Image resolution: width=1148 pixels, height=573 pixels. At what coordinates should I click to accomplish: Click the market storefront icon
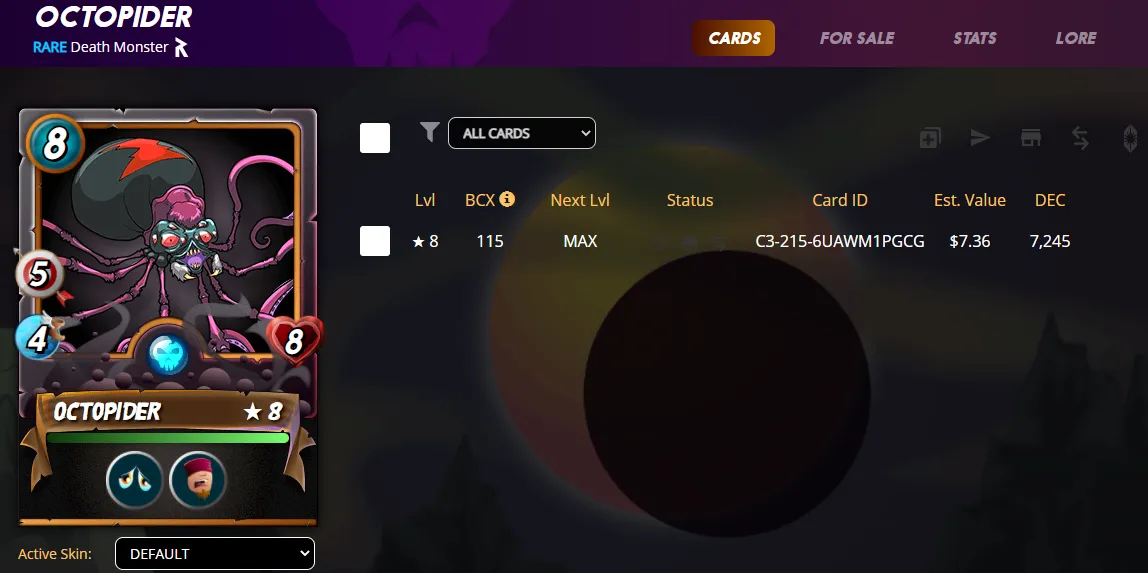(1031, 138)
